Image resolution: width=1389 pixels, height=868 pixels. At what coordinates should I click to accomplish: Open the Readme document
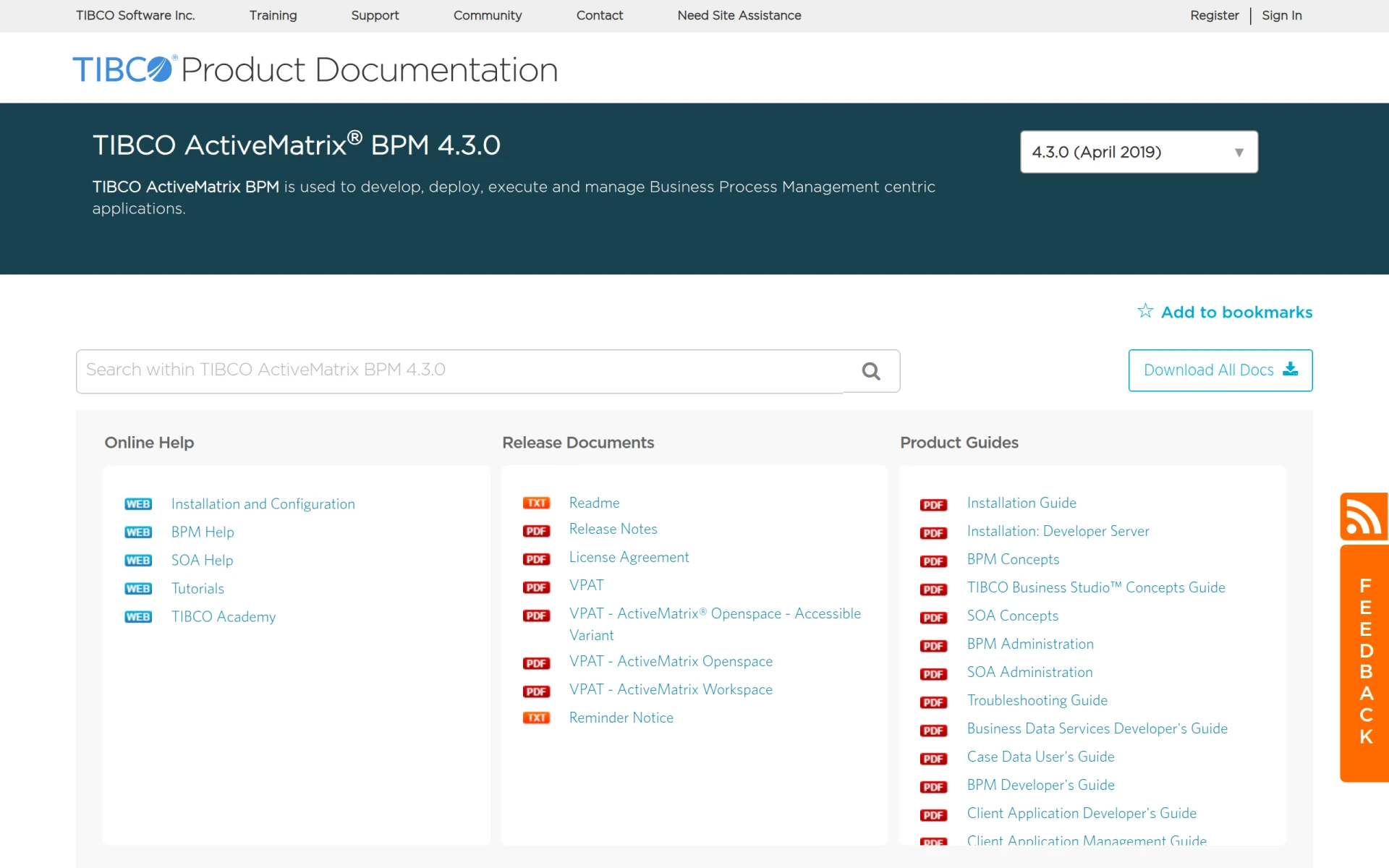click(x=595, y=503)
